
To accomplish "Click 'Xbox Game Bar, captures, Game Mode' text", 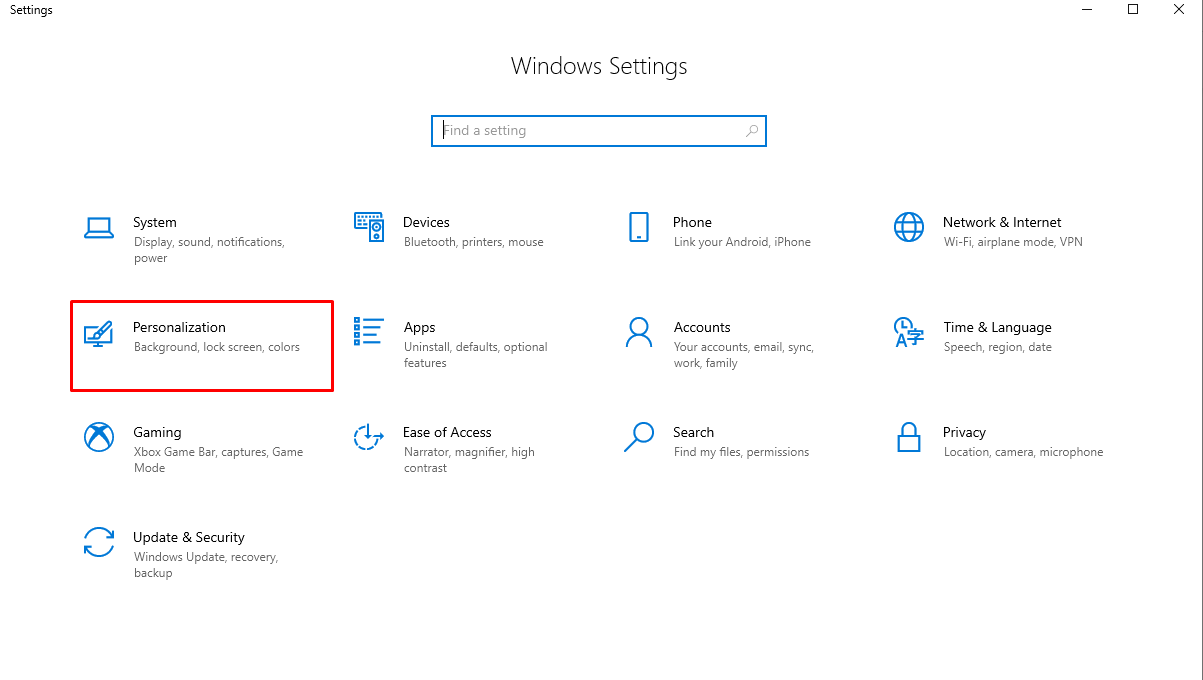I will coord(218,460).
